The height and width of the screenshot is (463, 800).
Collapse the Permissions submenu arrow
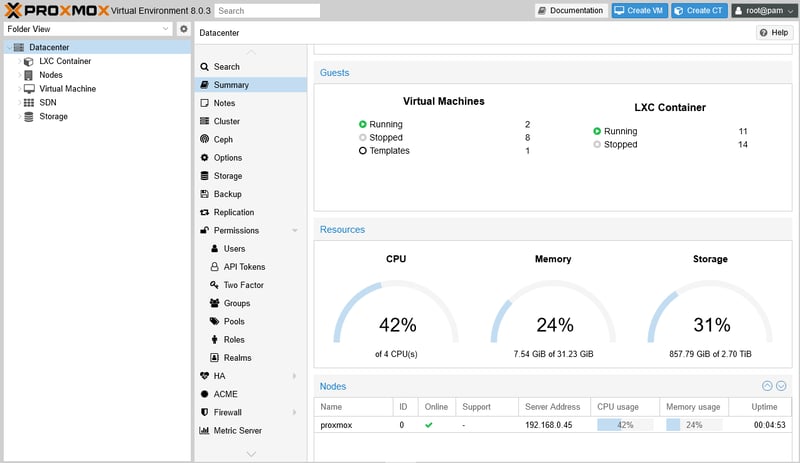(x=294, y=231)
